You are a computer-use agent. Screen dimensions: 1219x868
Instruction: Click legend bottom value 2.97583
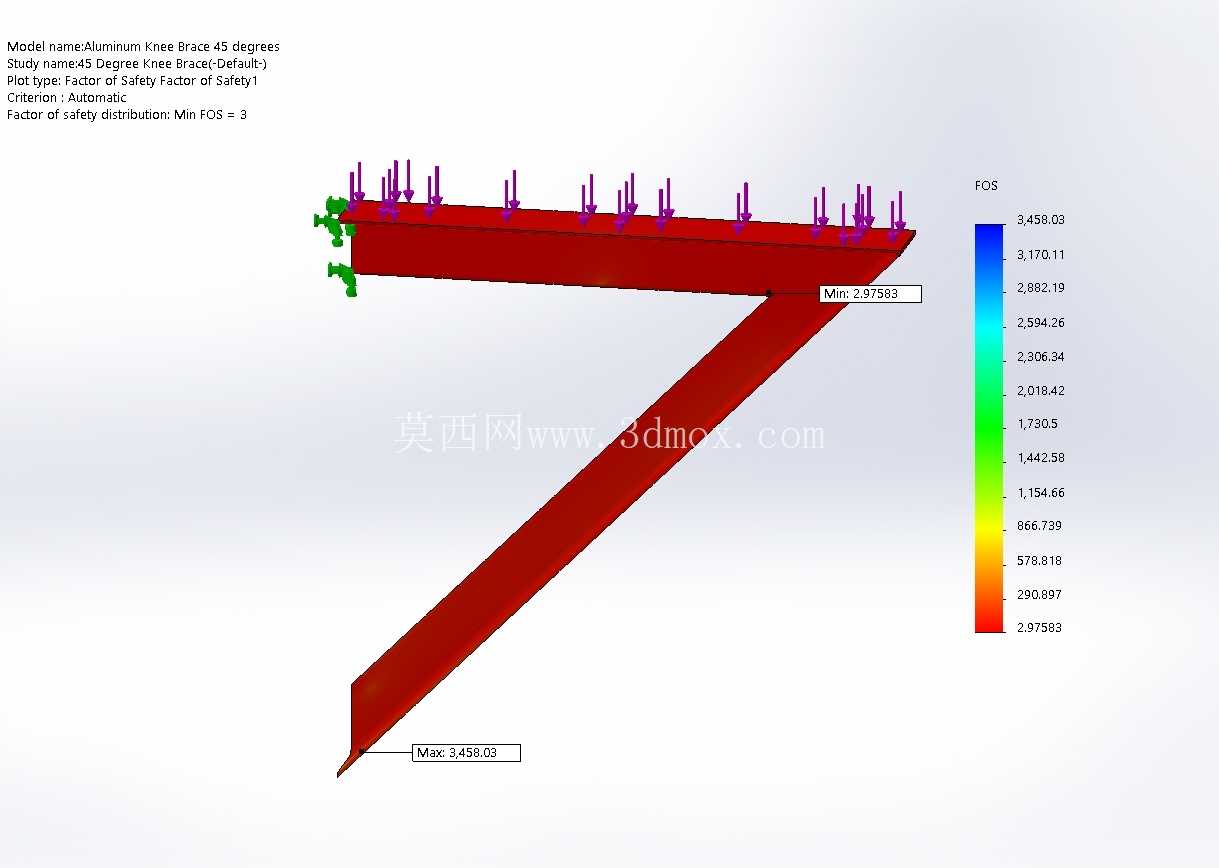pos(1039,628)
